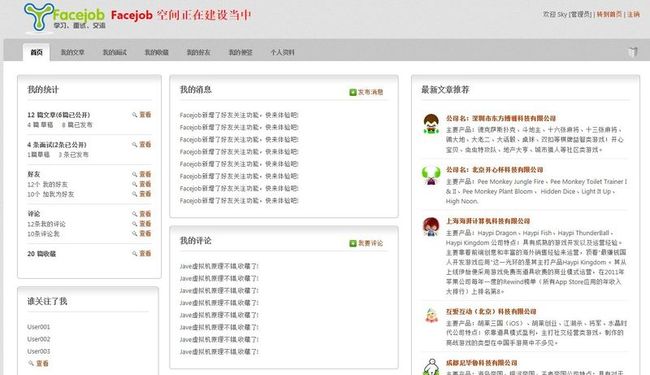The width and height of the screenshot is (650, 375).
Task: Click green plus icon beside 我要评论
Action: (x=353, y=243)
